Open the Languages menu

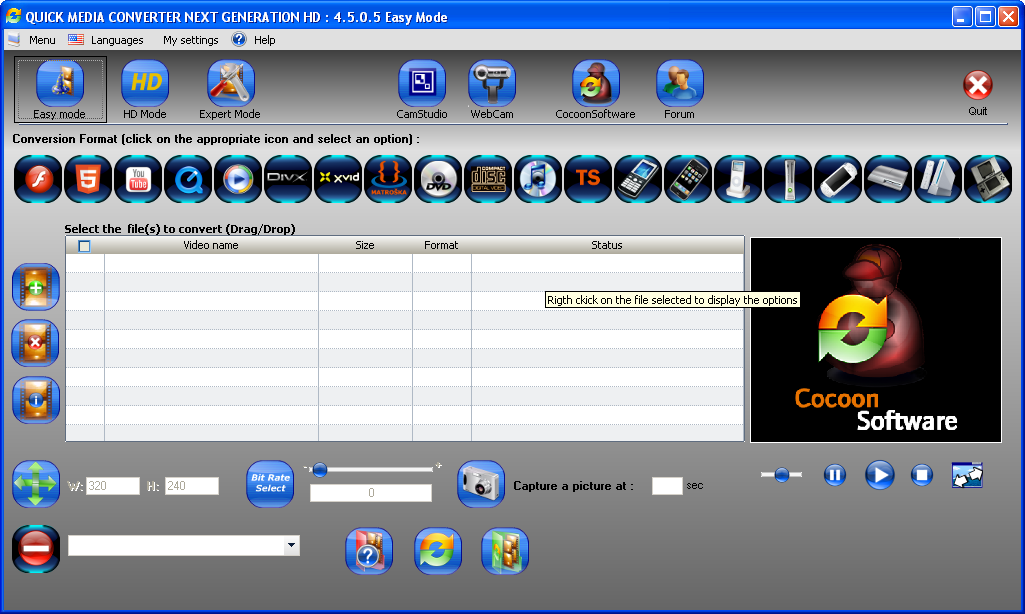(x=116, y=40)
